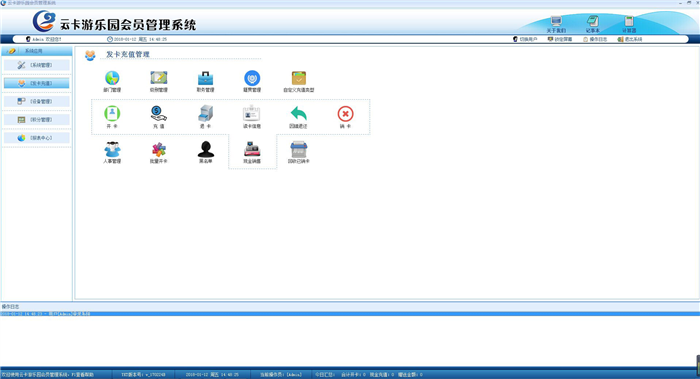Click the people icon beside 发卡充值管理 title

90,55
